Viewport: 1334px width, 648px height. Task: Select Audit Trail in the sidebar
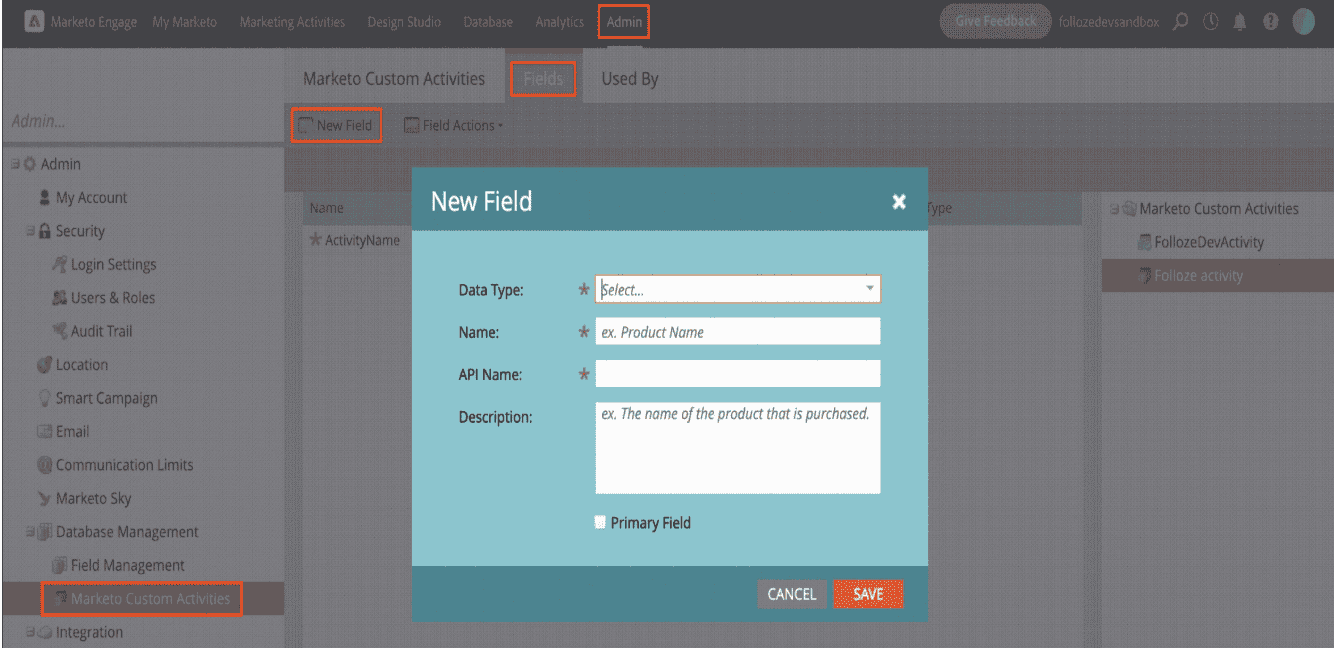(101, 331)
